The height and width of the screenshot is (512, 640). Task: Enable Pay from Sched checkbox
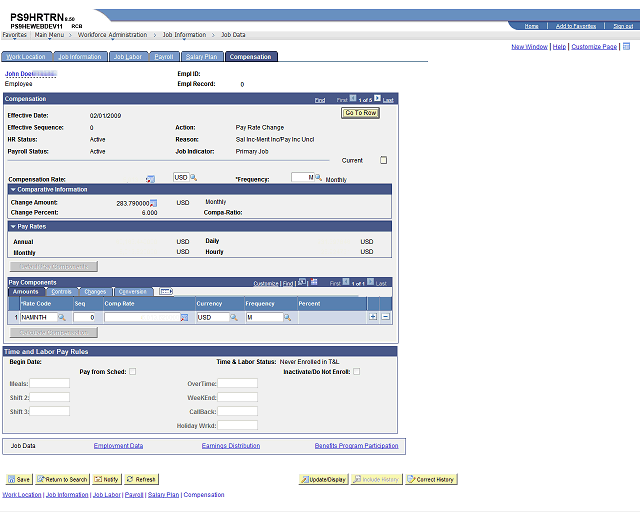pyautogui.click(x=133, y=372)
